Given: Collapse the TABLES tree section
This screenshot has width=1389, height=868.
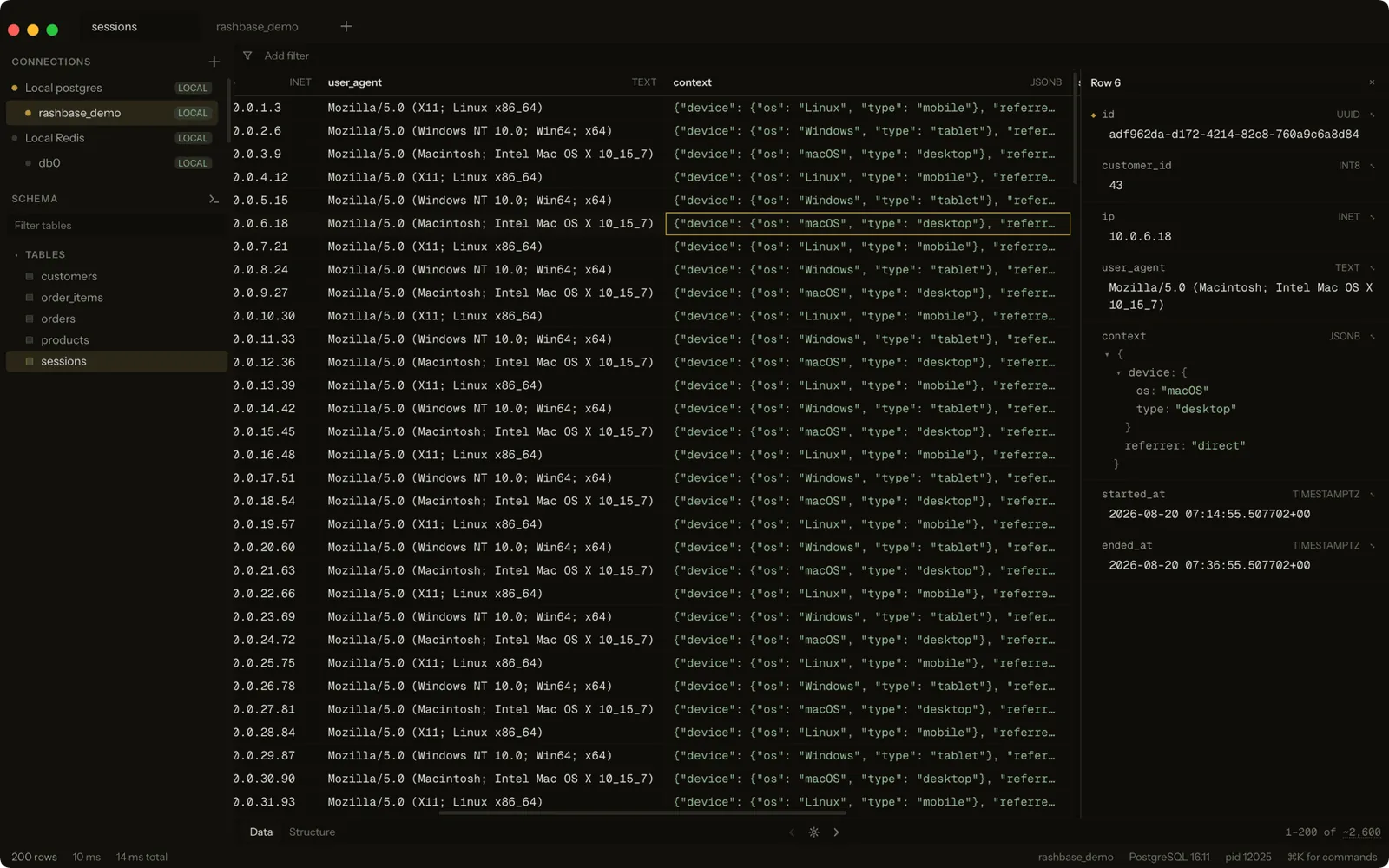Looking at the screenshot, I should point(16,255).
